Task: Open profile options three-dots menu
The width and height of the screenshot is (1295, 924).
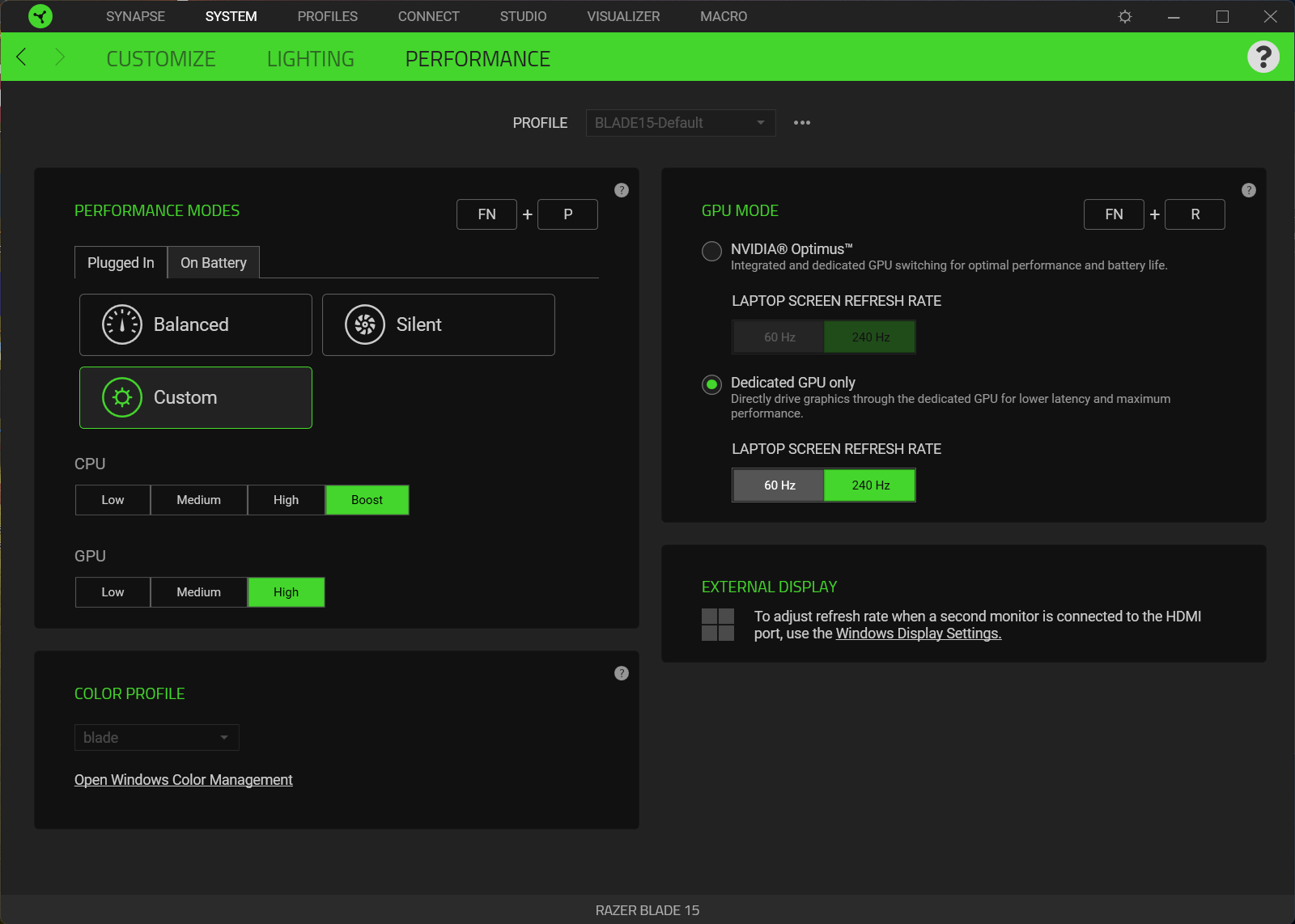Action: coord(802,123)
